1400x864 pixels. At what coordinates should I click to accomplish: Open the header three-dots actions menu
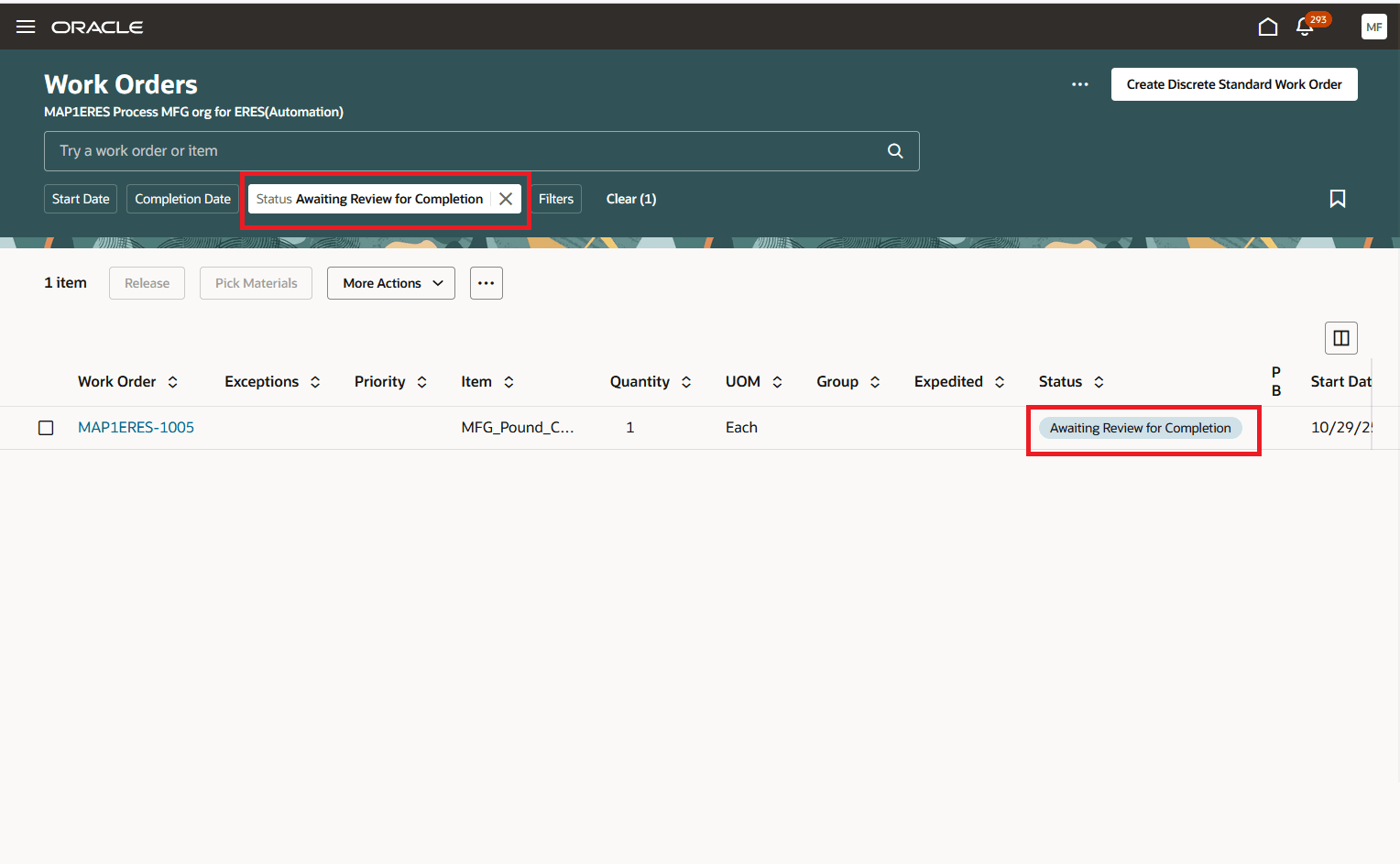point(1080,84)
